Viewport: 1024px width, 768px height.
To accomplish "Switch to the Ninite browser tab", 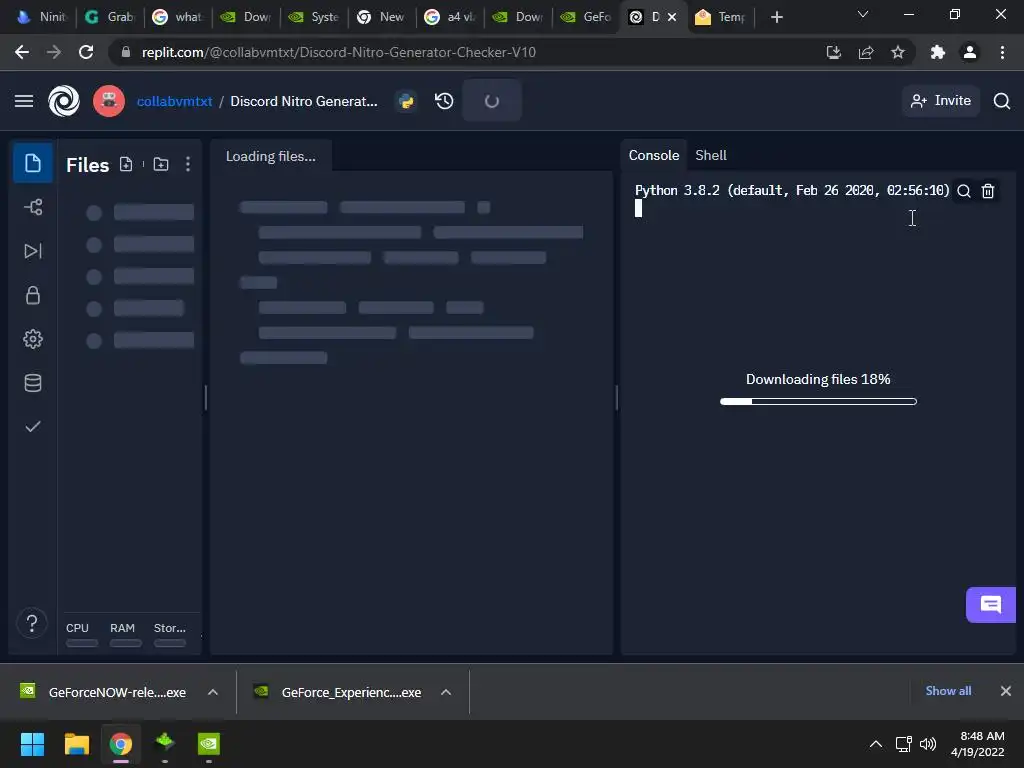I will pyautogui.click(x=41, y=17).
